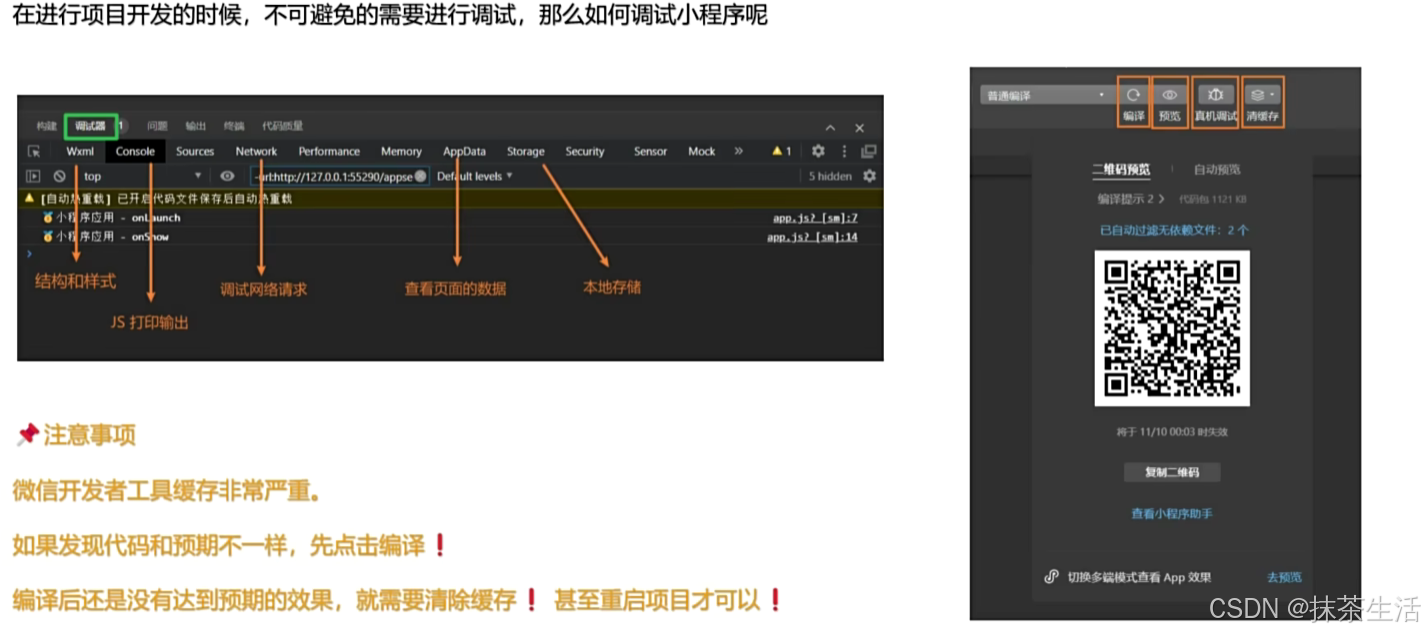Expand the 编译提示 2 section

(x=1130, y=199)
